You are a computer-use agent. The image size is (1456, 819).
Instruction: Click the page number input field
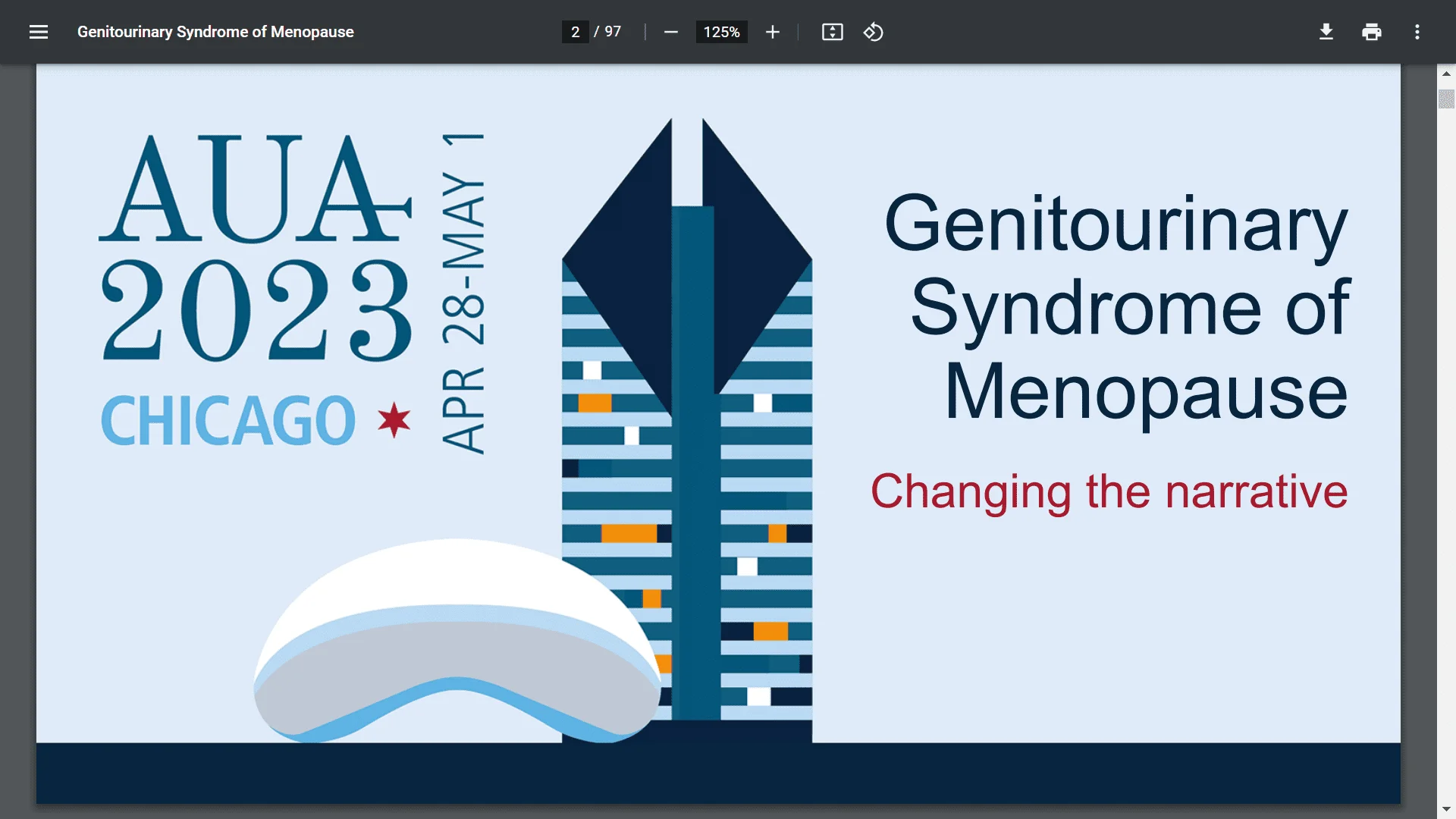coord(576,32)
